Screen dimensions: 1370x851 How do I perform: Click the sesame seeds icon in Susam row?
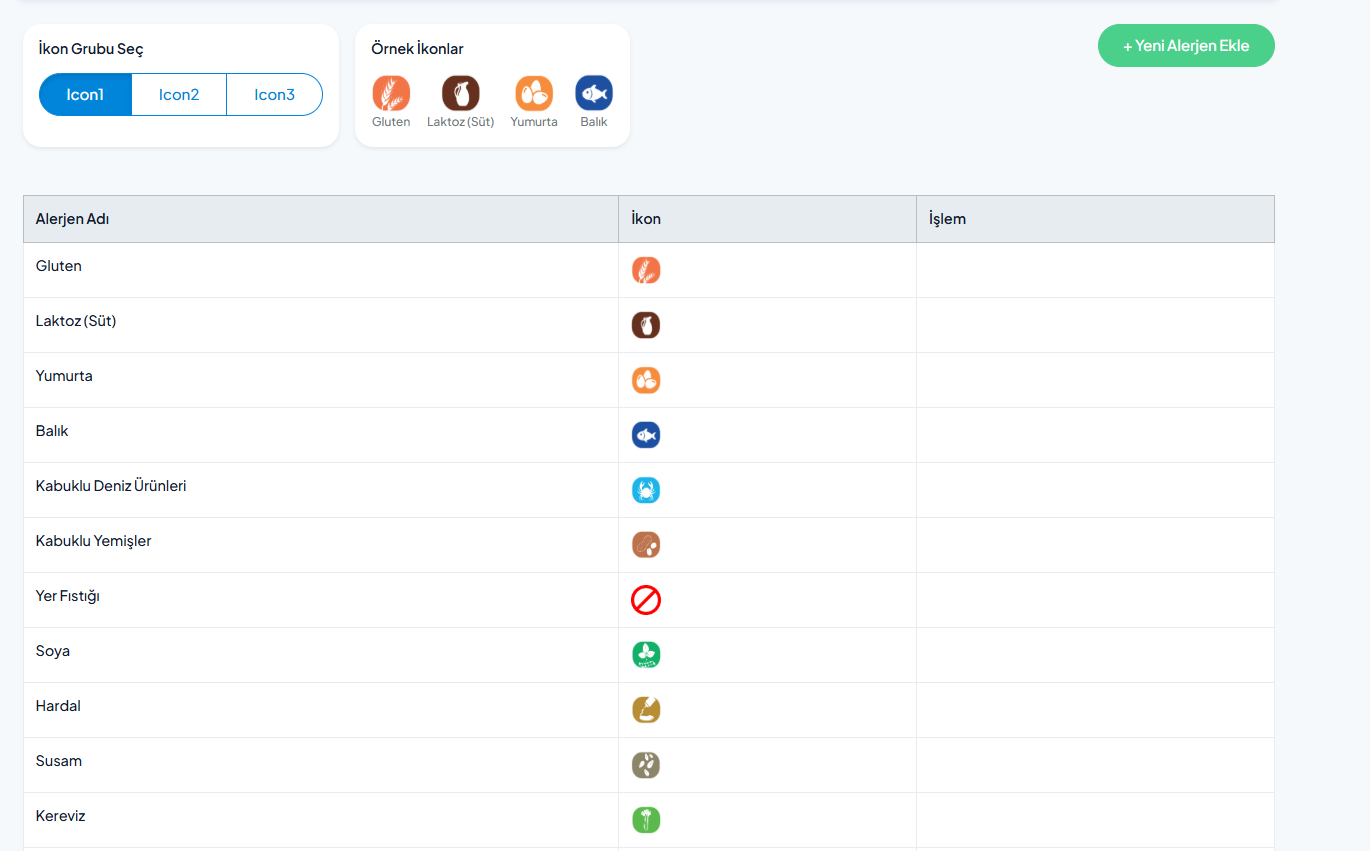click(646, 765)
